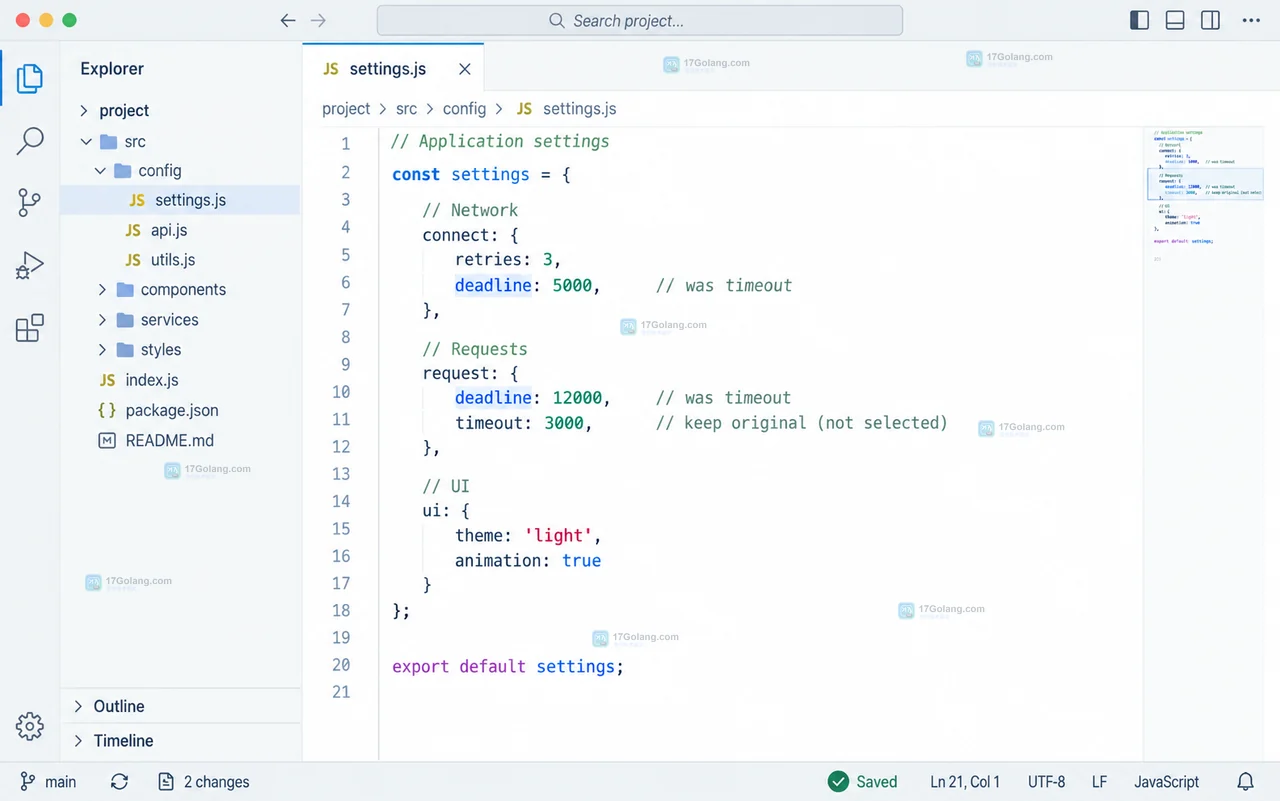Viewport: 1280px width, 801px height.
Task: Open the Extensions view
Action: click(30, 328)
